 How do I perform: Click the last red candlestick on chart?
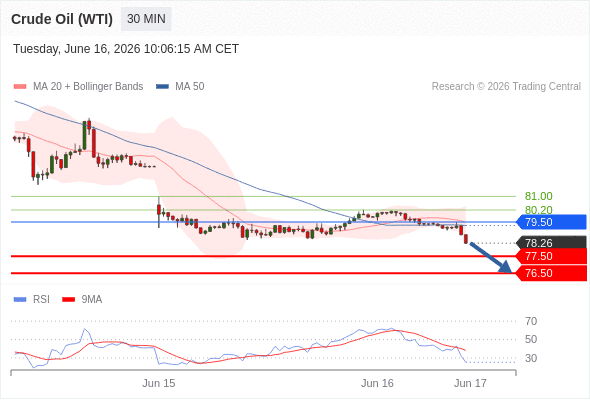click(466, 239)
